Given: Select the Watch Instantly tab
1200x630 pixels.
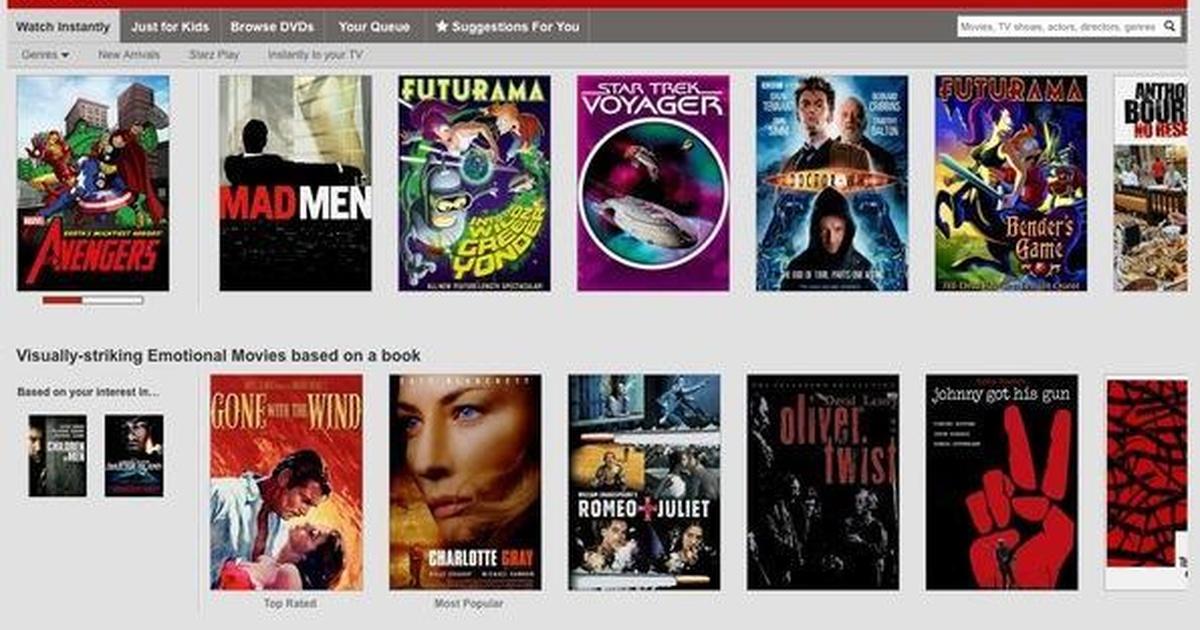Looking at the screenshot, I should click(62, 27).
